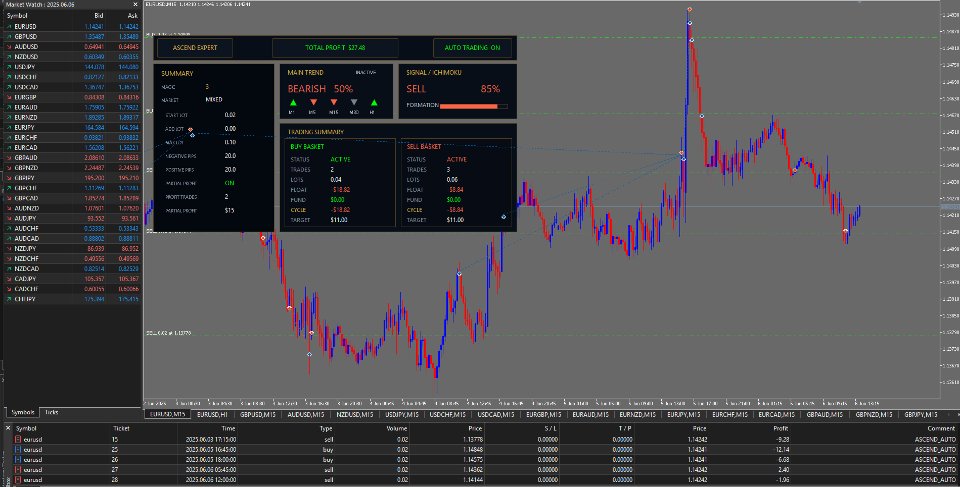The width and height of the screenshot is (960, 487).
Task: Open the EURJPY,M15 chart tab
Action: coord(684,415)
